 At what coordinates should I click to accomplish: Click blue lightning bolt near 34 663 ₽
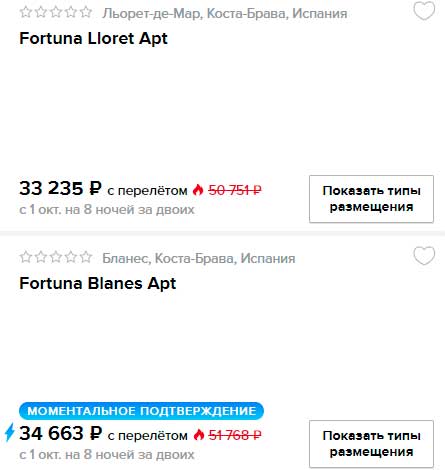[x=10, y=432]
